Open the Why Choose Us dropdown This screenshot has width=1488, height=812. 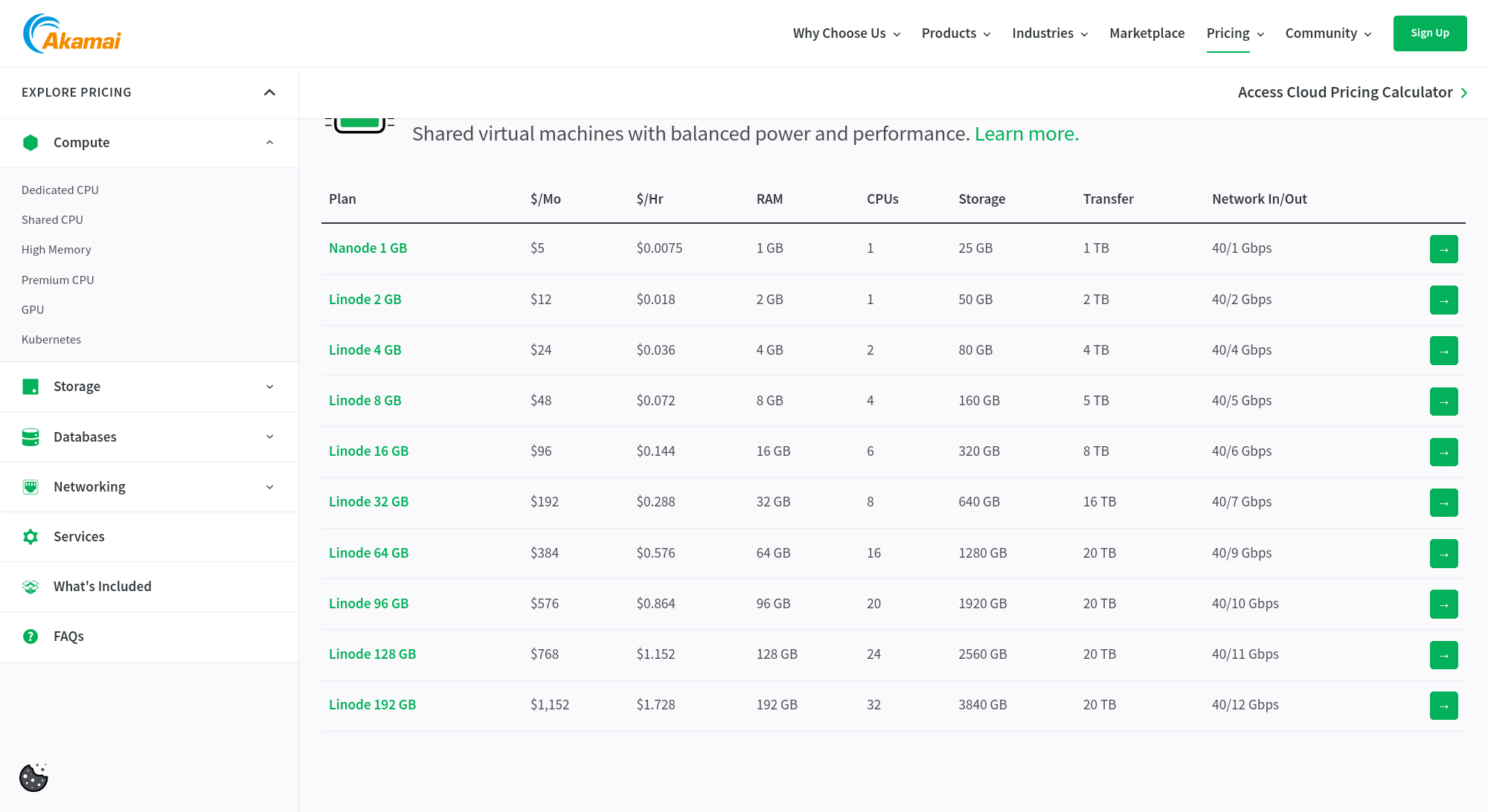847,33
